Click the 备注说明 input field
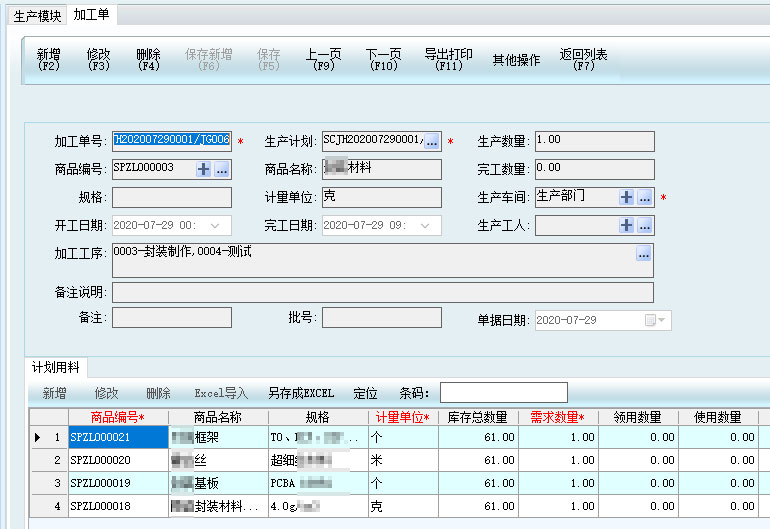Image resolution: width=770 pixels, height=529 pixels. [383, 292]
